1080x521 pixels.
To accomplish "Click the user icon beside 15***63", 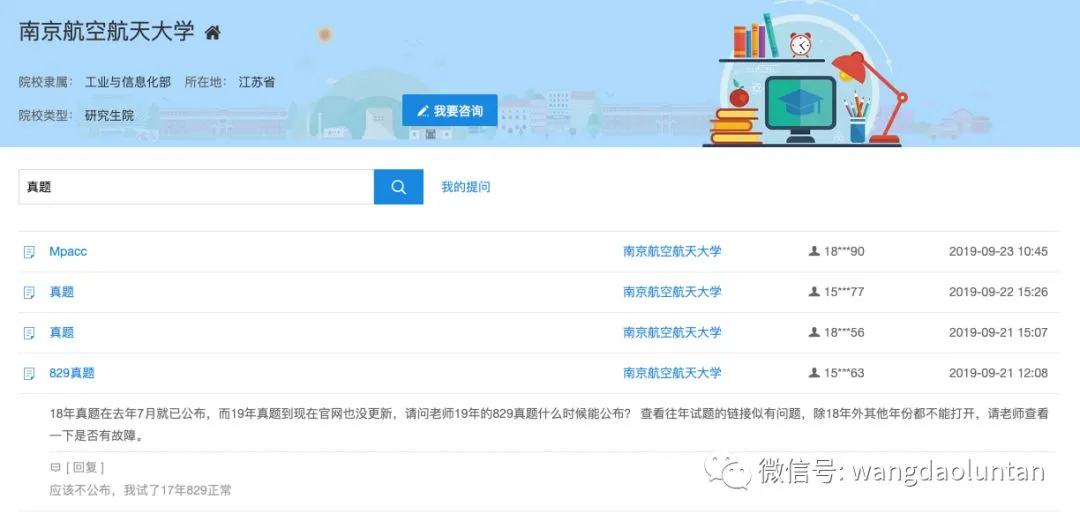I will click(x=814, y=374).
